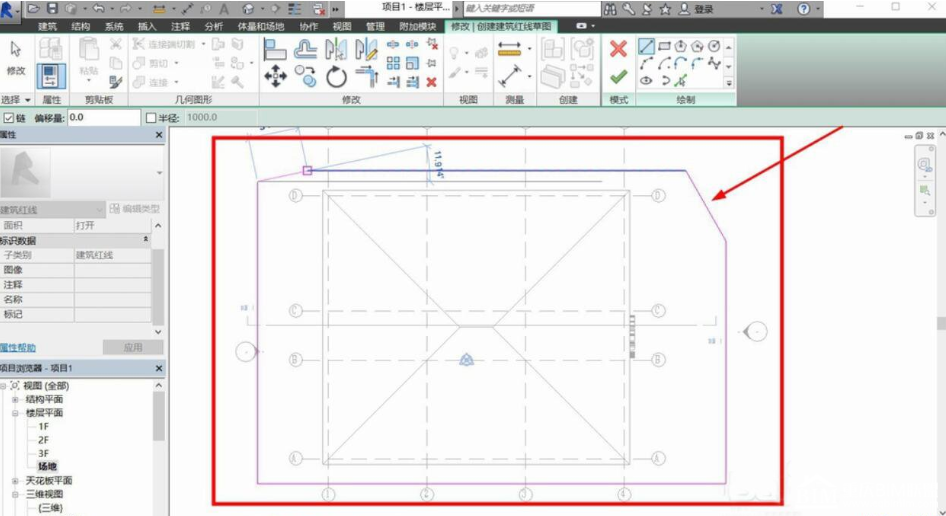Select the 场地 site view
Image resolution: width=946 pixels, height=516 pixels.
[47, 467]
